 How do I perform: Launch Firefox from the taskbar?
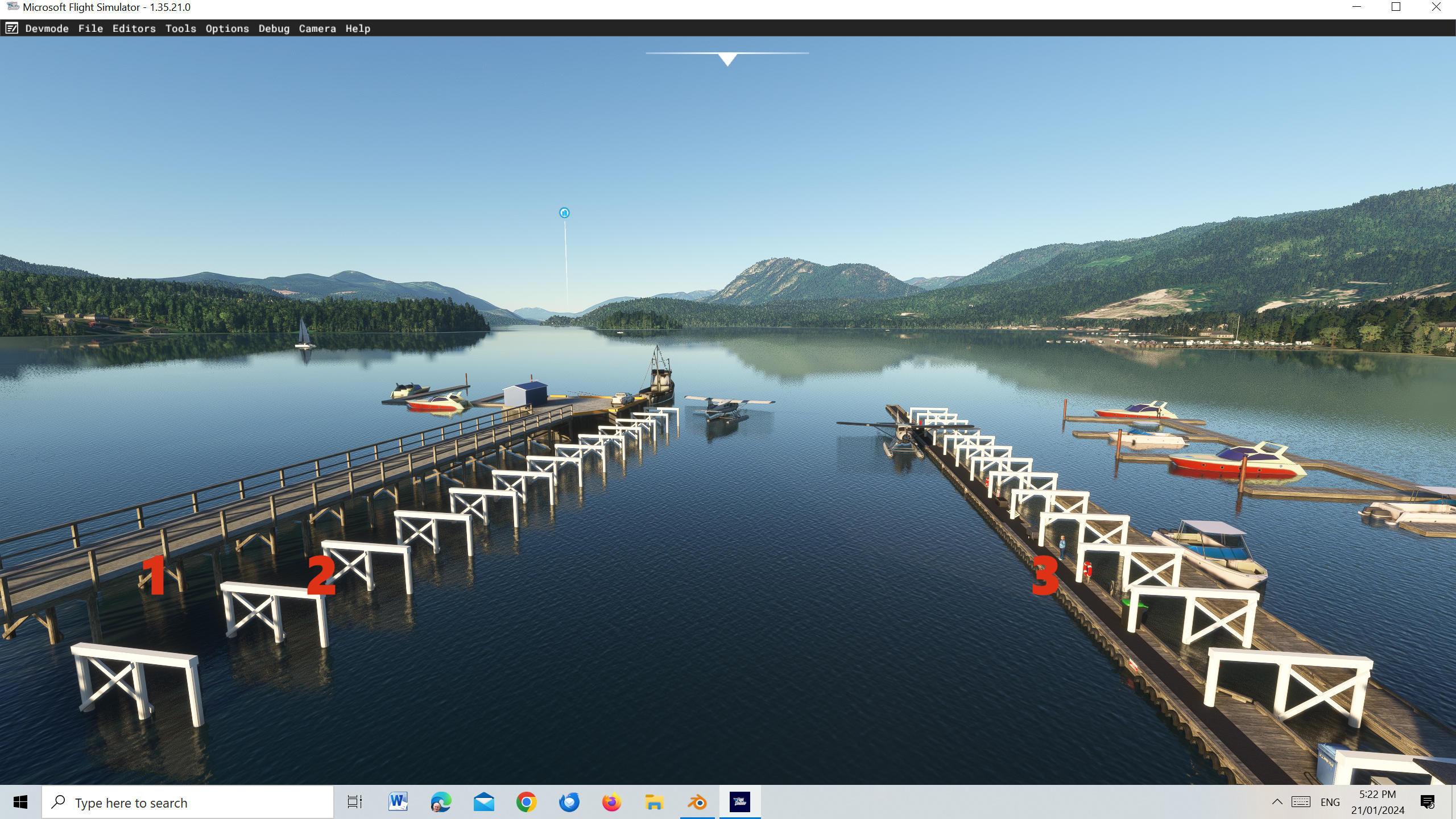(611, 803)
